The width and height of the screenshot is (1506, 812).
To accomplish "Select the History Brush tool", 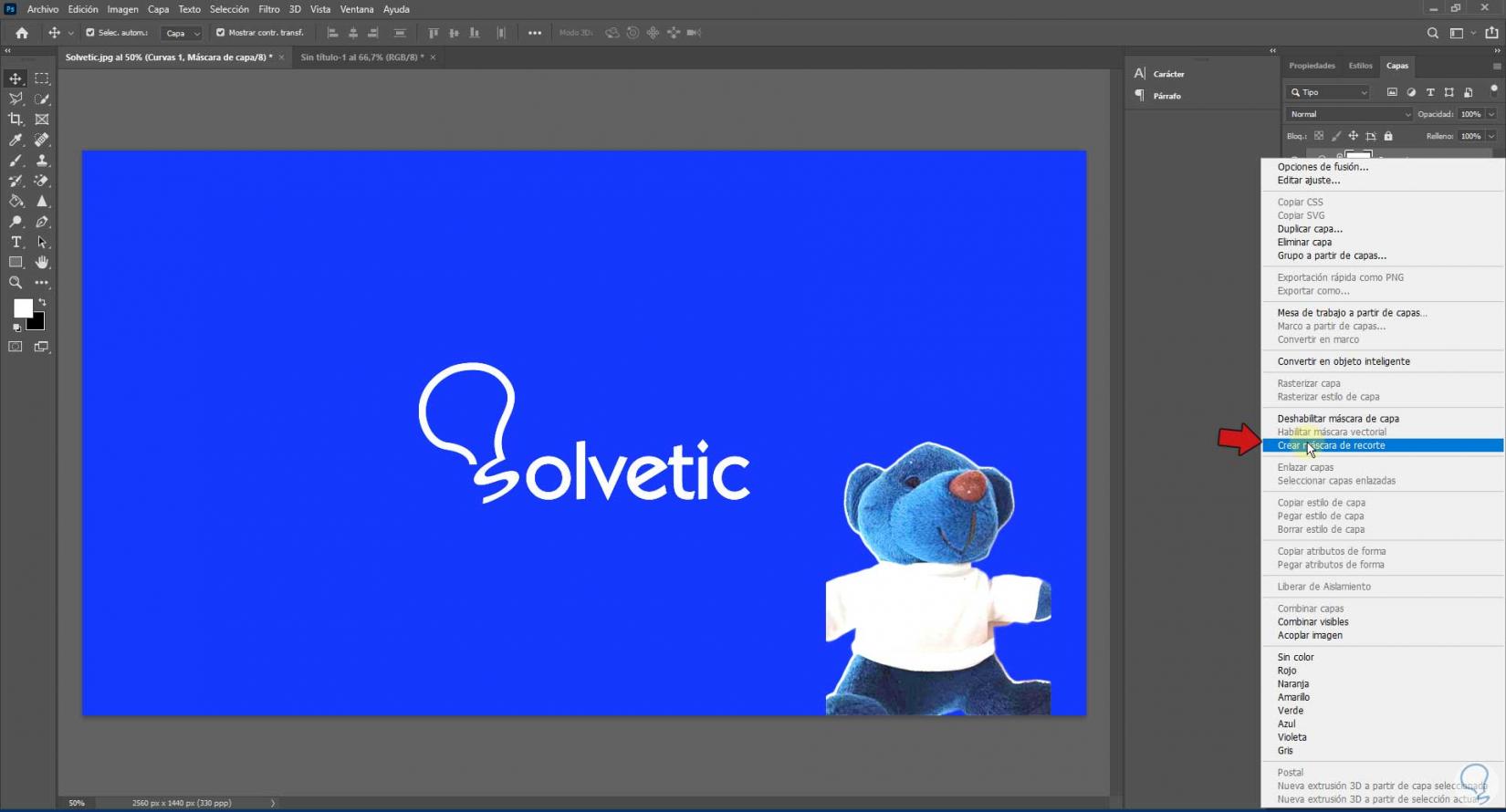I will point(16,181).
